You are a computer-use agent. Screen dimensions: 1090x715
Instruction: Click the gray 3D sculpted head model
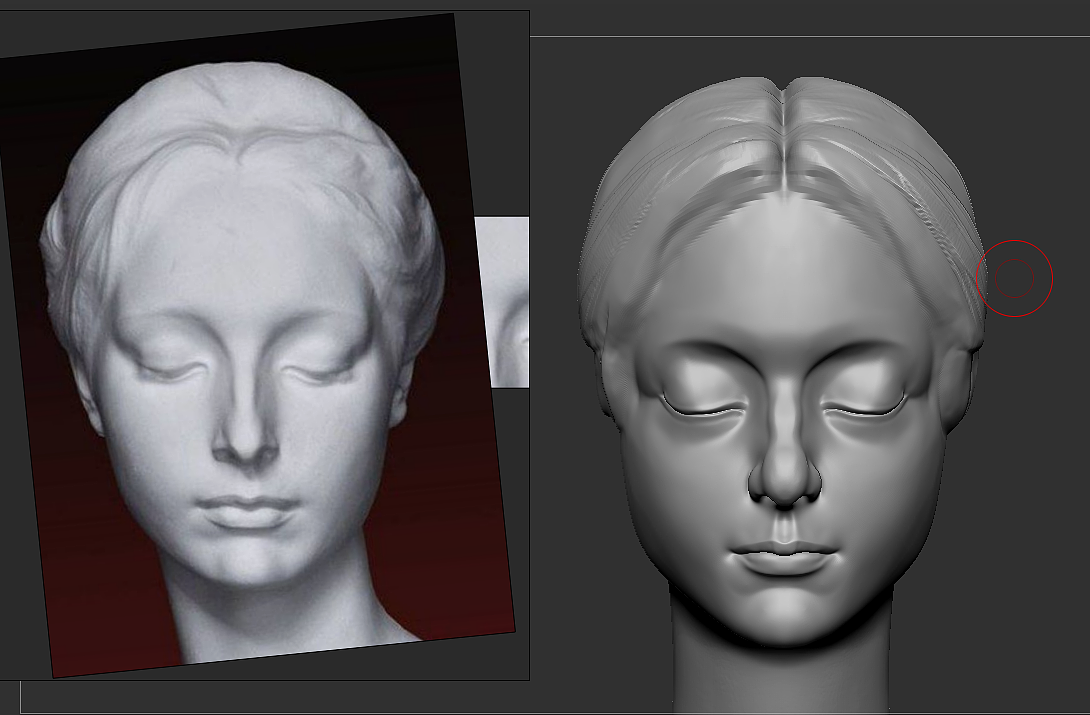point(781,394)
